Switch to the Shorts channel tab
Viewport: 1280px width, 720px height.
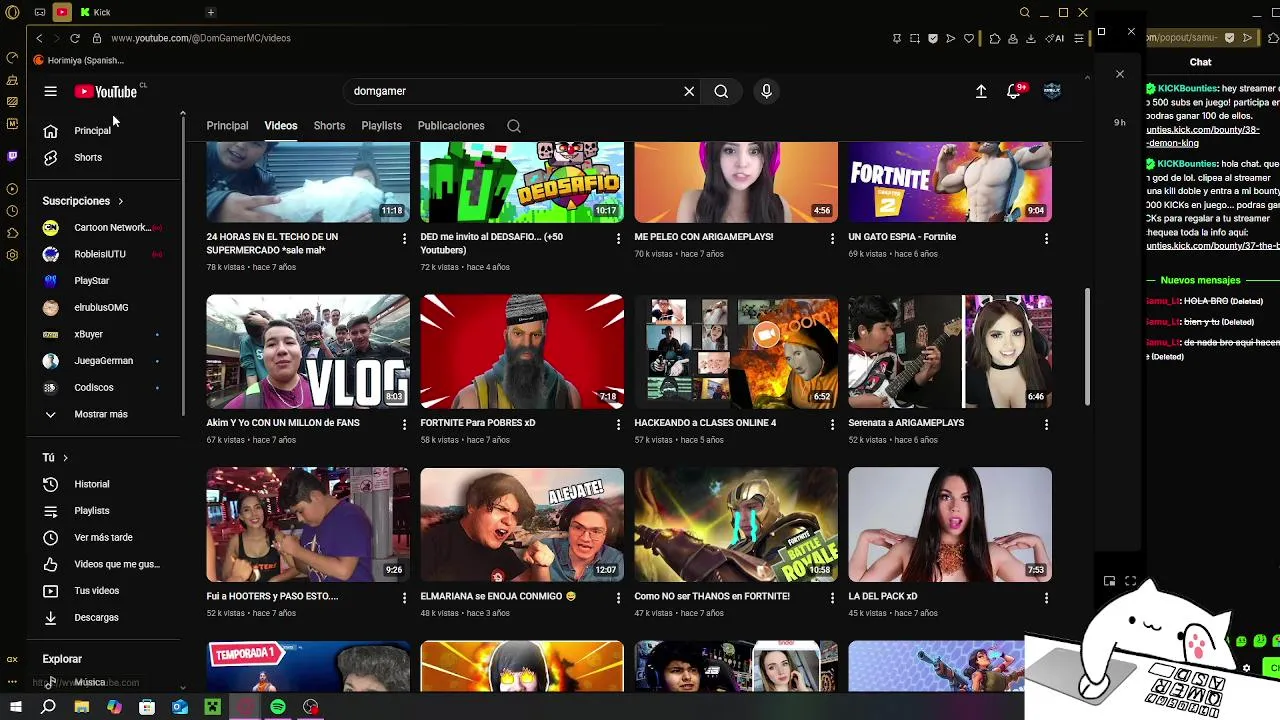(329, 126)
